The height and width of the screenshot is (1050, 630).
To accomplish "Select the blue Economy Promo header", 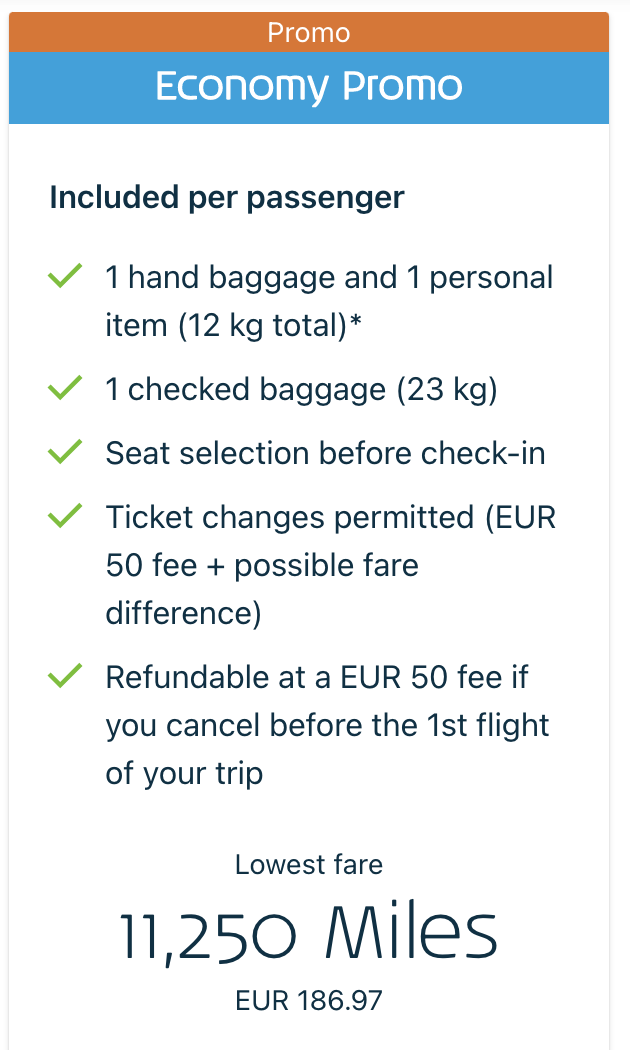I will (x=309, y=87).
